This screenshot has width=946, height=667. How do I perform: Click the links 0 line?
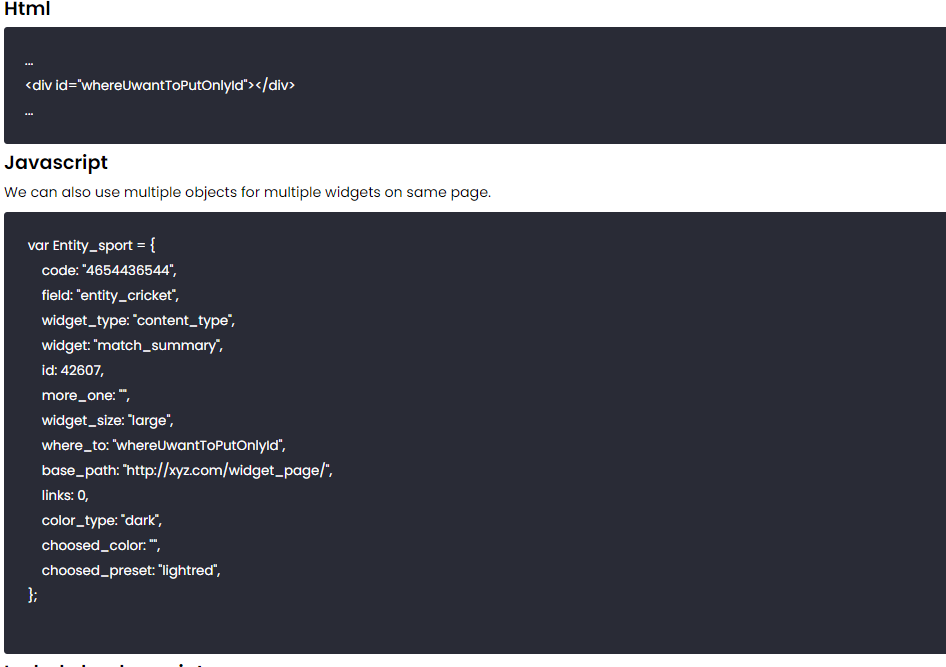[65, 496]
